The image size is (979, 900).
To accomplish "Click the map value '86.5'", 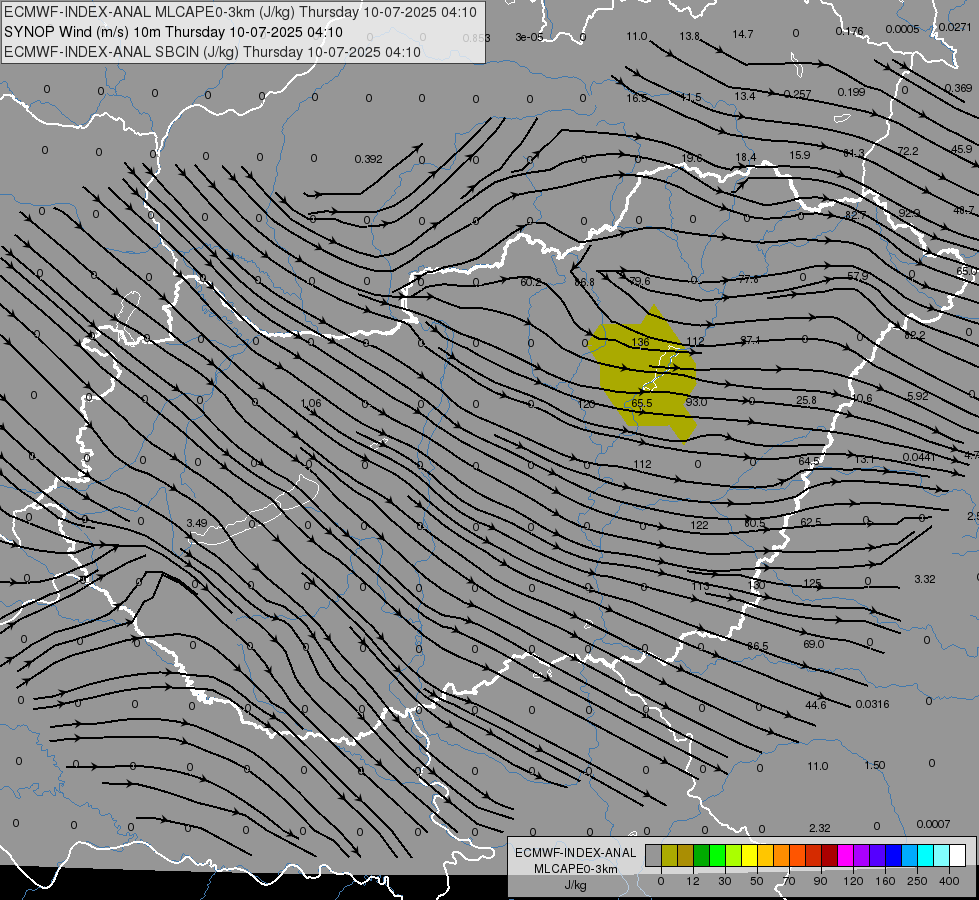I will click(x=757, y=646).
